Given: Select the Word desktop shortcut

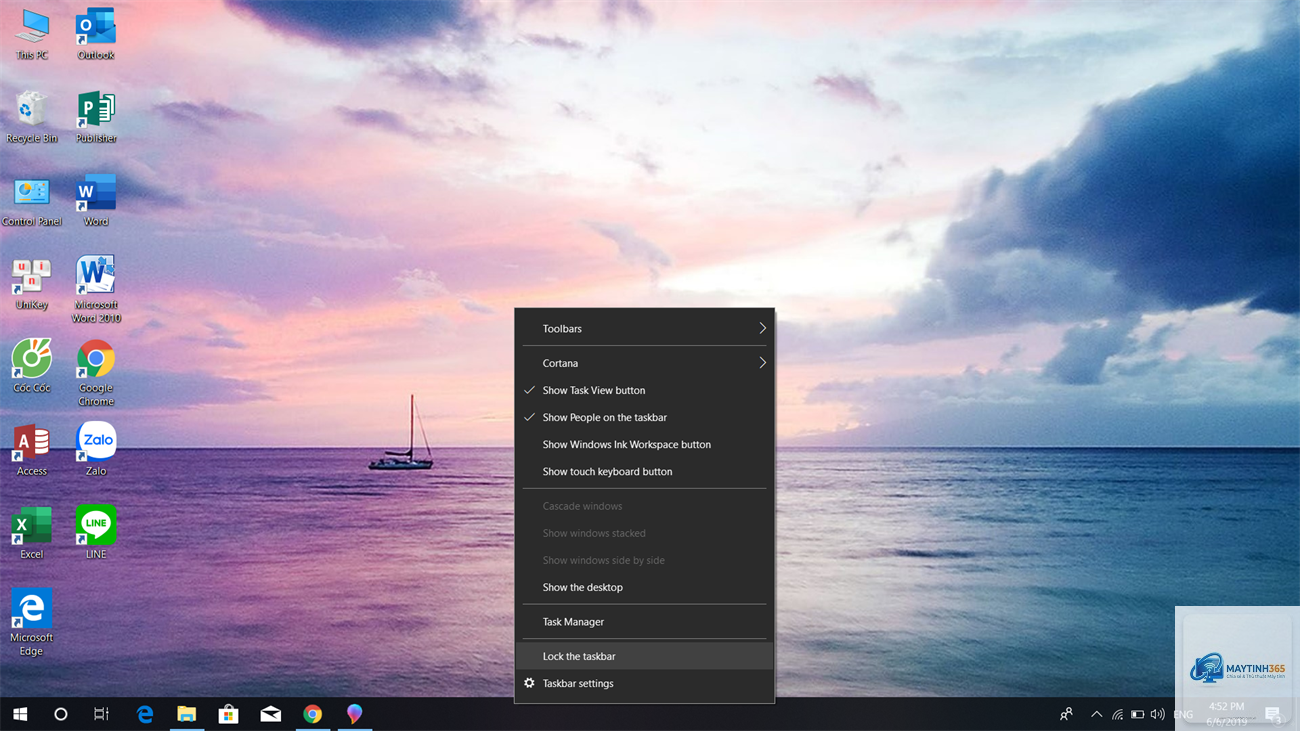Looking at the screenshot, I should [x=96, y=201].
